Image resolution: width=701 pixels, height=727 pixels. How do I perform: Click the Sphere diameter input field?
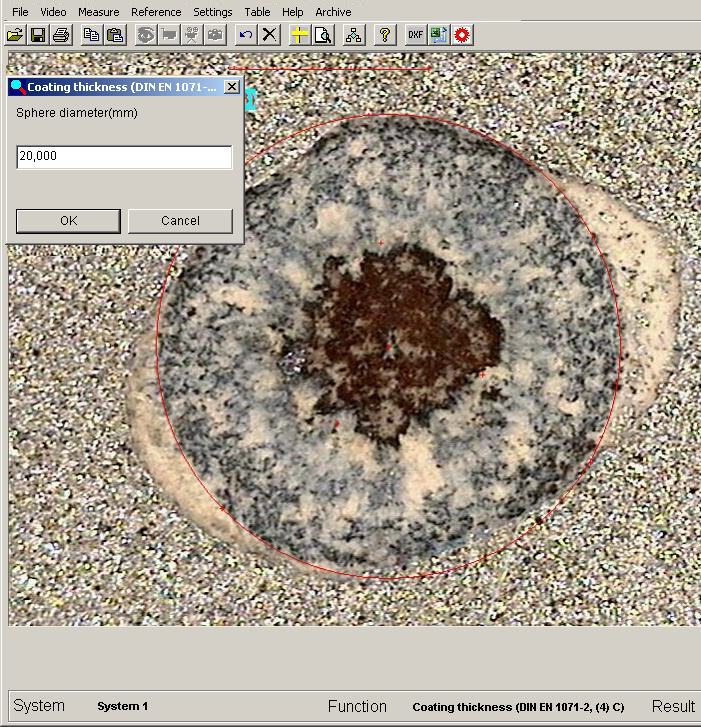click(x=124, y=157)
